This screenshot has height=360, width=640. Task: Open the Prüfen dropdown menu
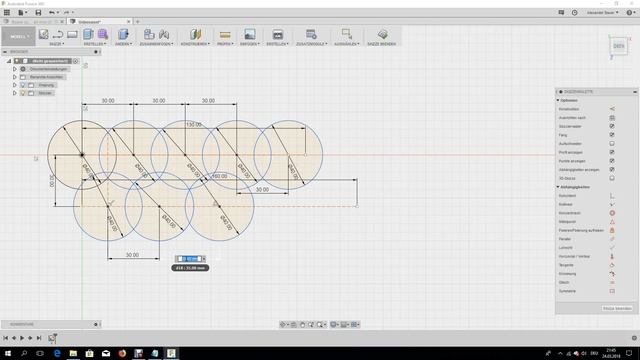[x=225, y=44]
